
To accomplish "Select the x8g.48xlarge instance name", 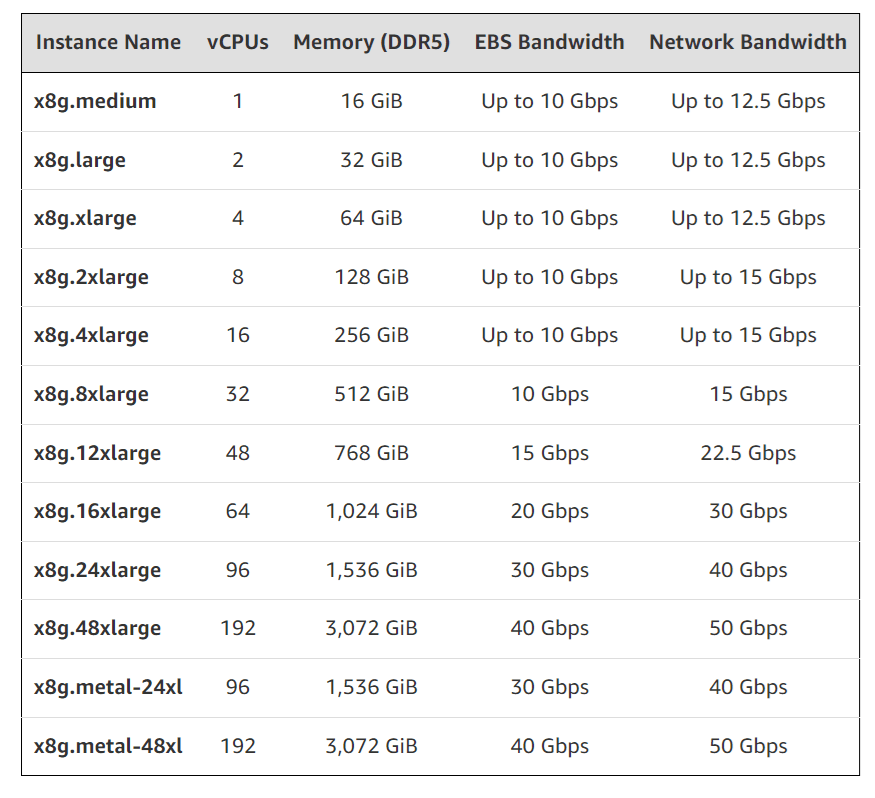I will 97,628.
